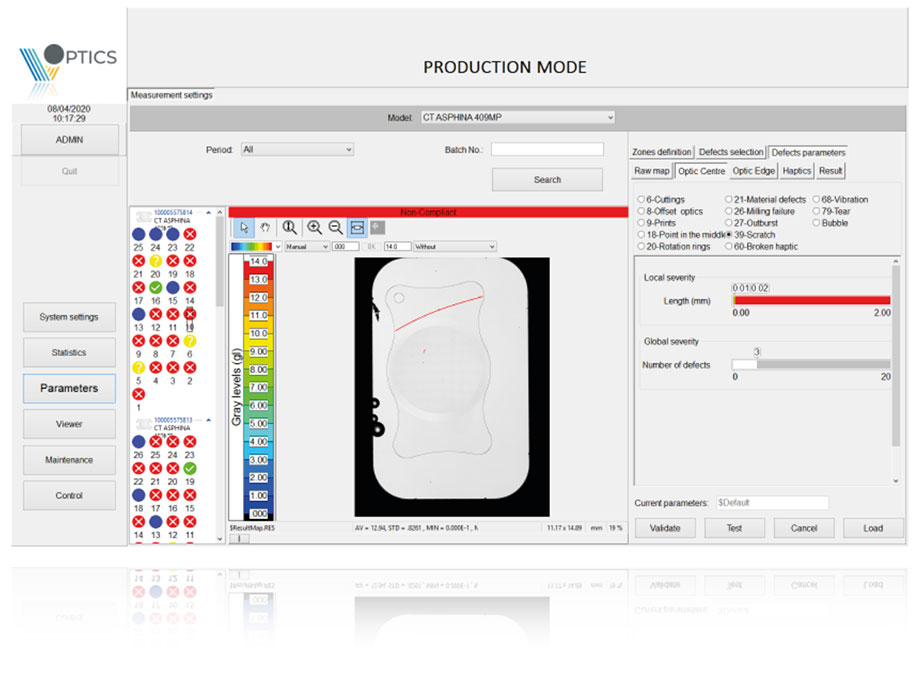Open the Without overlay dropdown
This screenshot has height=684, width=917.
coord(454,247)
